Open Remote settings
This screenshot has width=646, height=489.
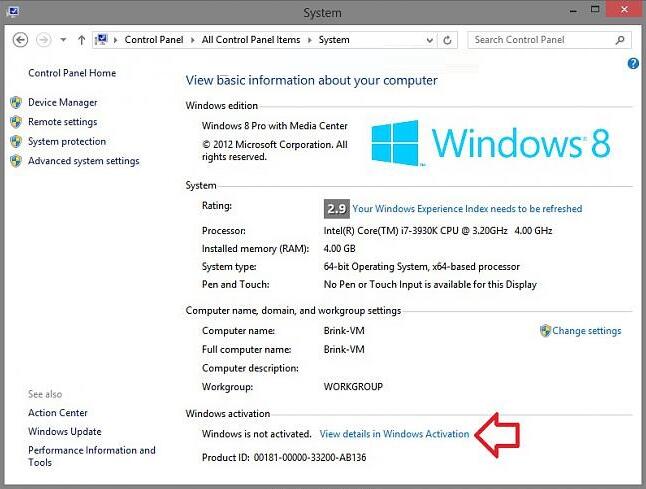point(63,122)
